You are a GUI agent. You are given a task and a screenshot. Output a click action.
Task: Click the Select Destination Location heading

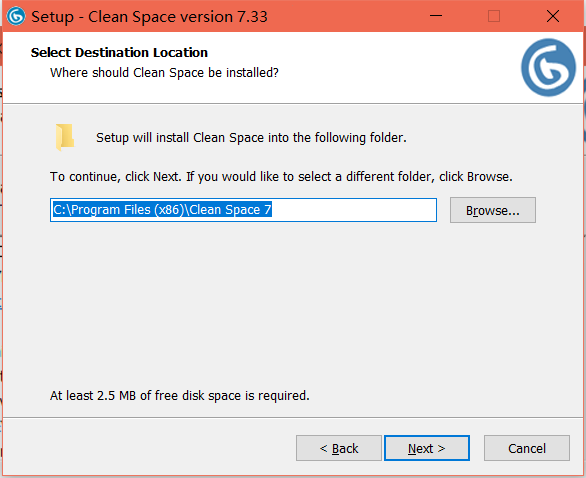pyautogui.click(x=119, y=53)
